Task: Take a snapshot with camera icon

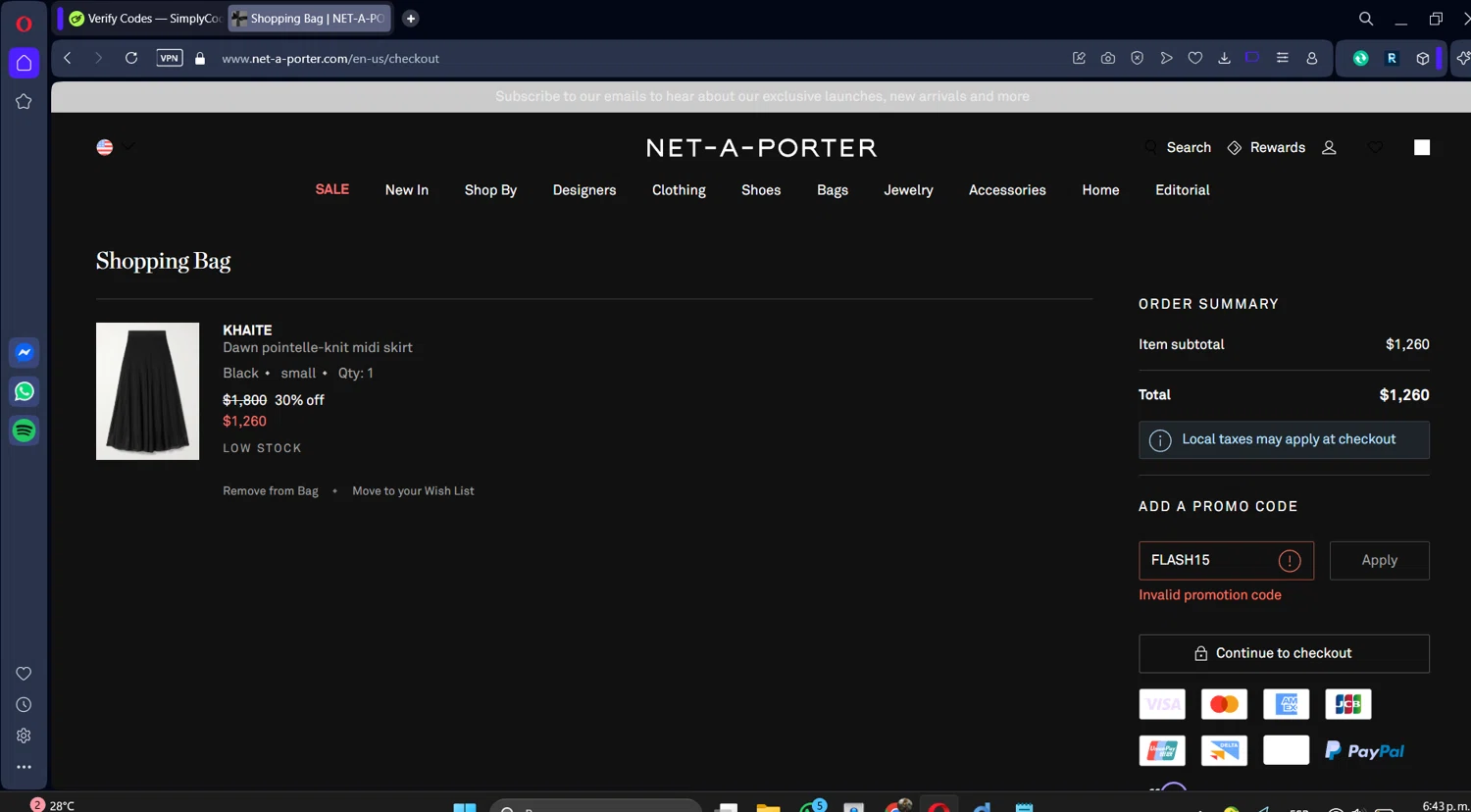Action: click(x=1108, y=59)
